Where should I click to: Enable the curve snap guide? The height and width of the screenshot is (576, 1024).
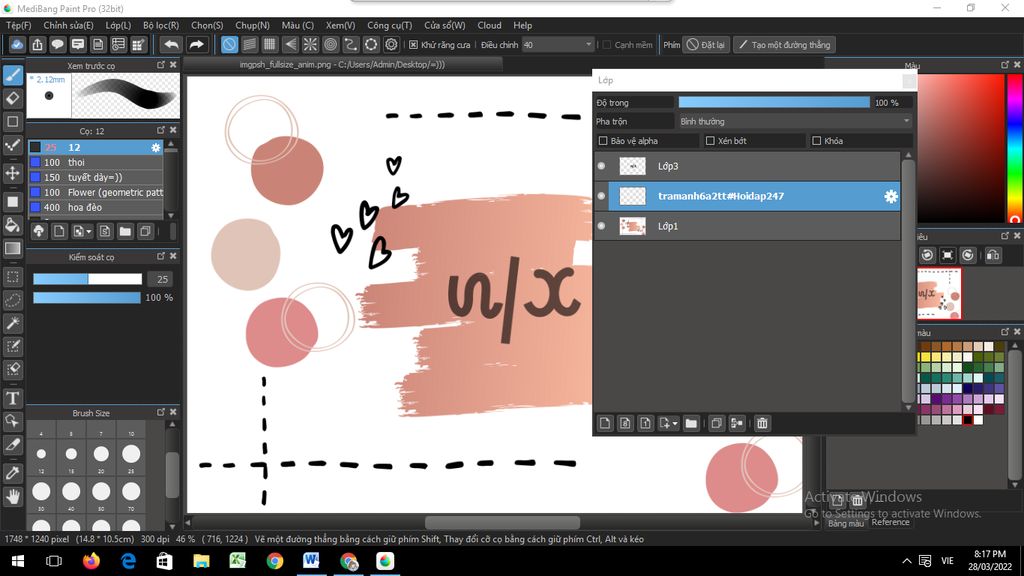click(351, 44)
